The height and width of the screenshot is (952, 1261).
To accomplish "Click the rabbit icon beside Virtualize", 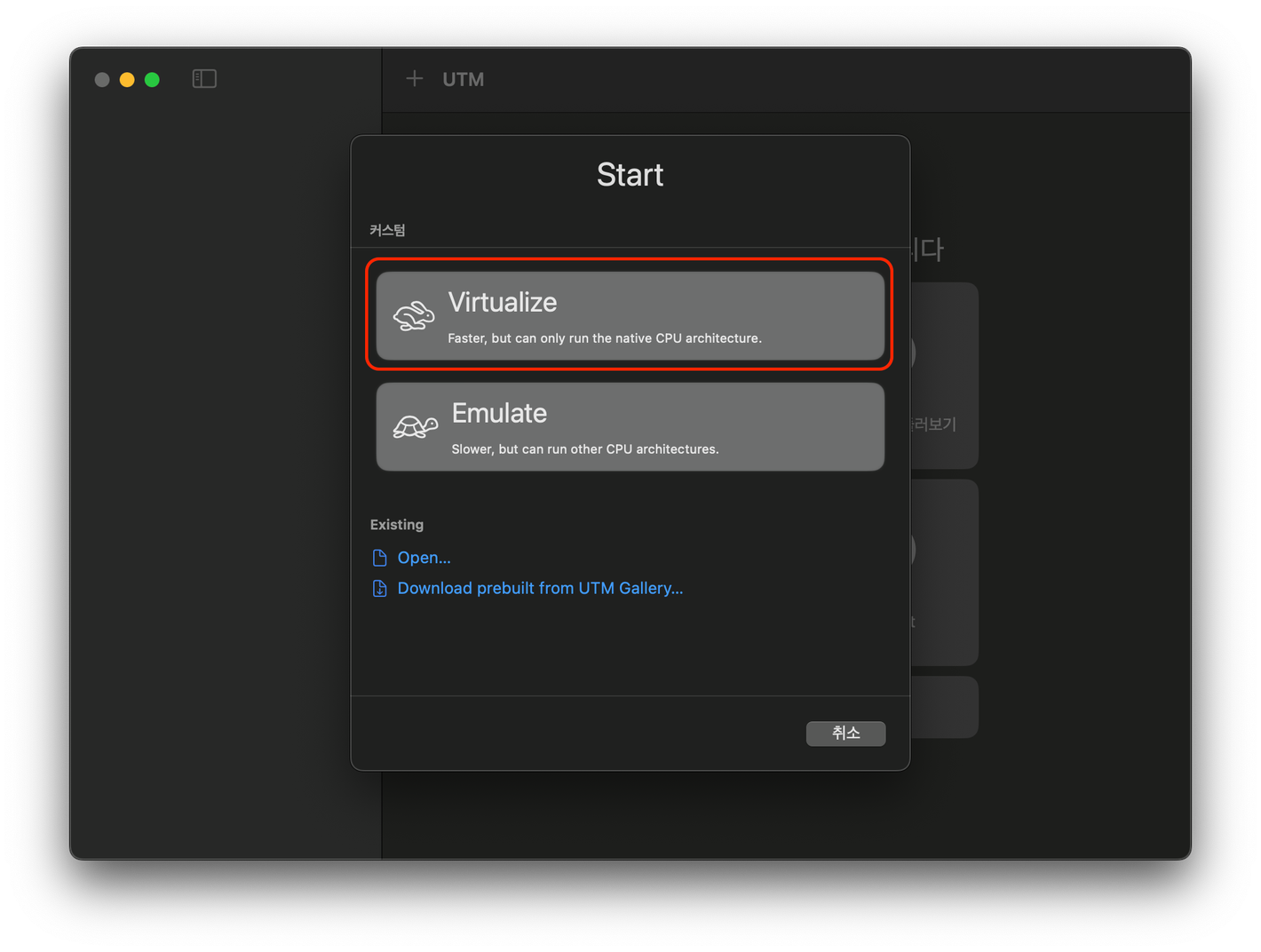I will click(414, 315).
